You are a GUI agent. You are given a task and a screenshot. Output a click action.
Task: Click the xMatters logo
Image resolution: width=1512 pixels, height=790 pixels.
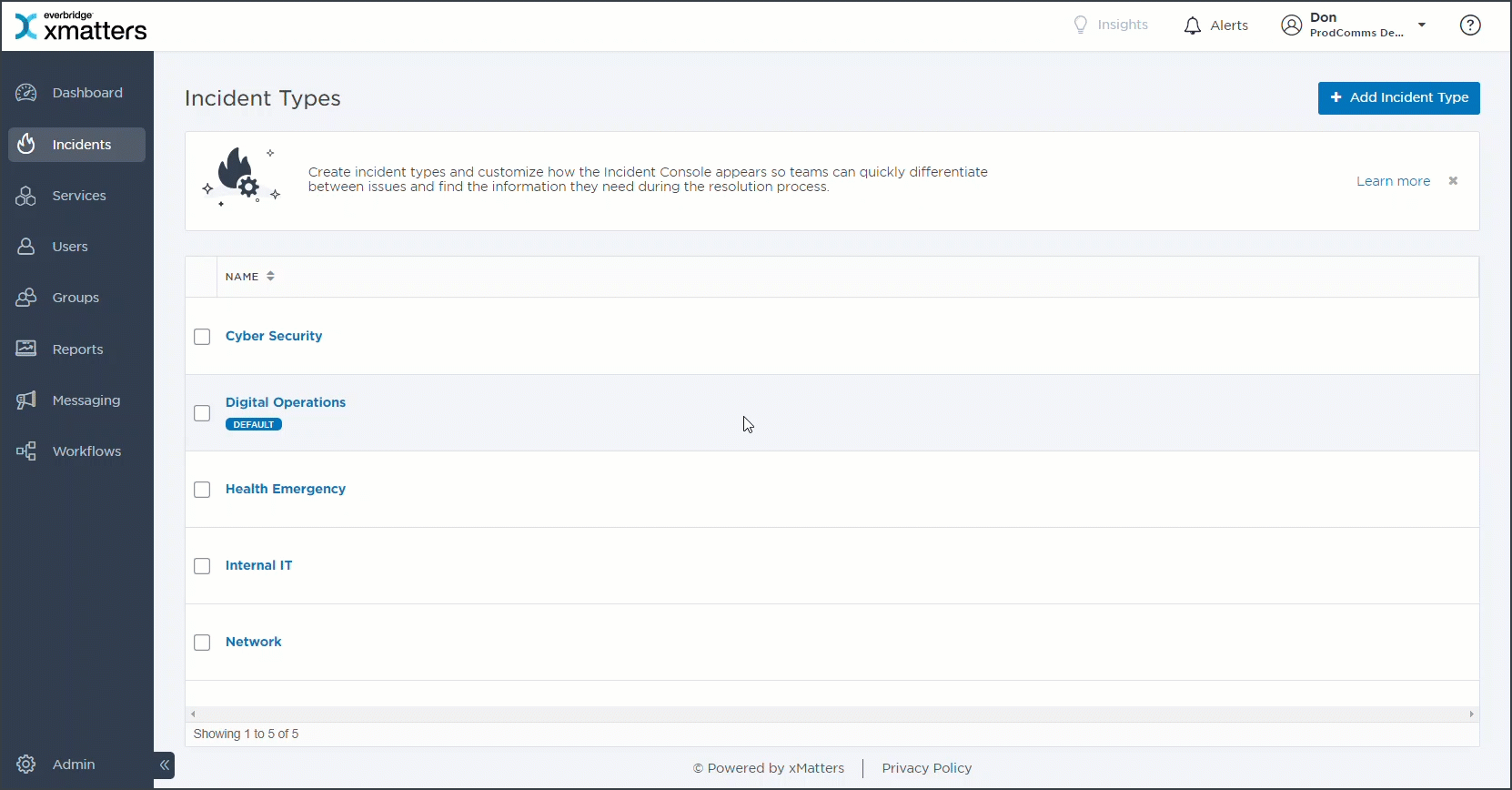point(81,26)
